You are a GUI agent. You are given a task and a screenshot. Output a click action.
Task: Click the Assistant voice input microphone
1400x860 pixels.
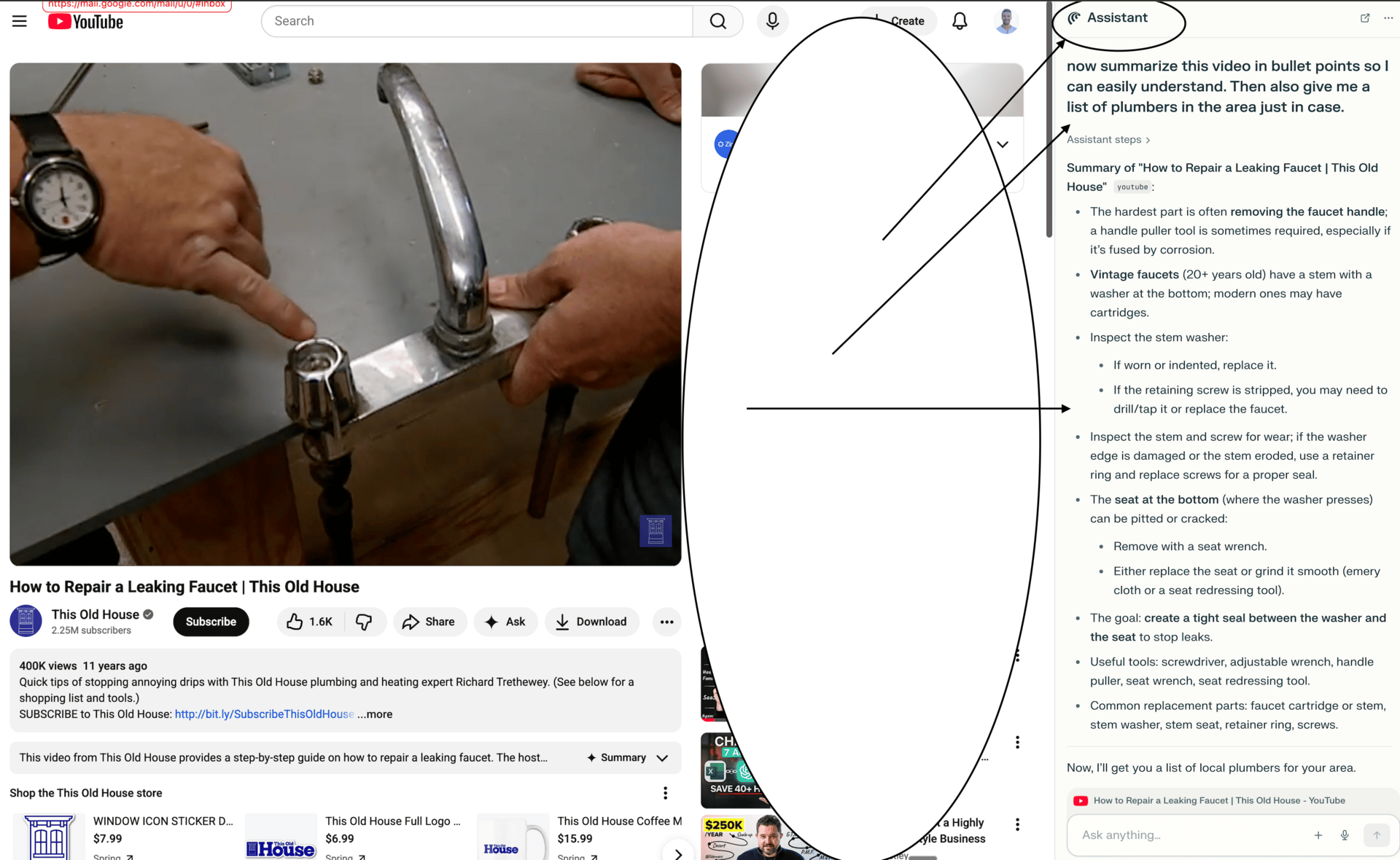[x=1345, y=835]
